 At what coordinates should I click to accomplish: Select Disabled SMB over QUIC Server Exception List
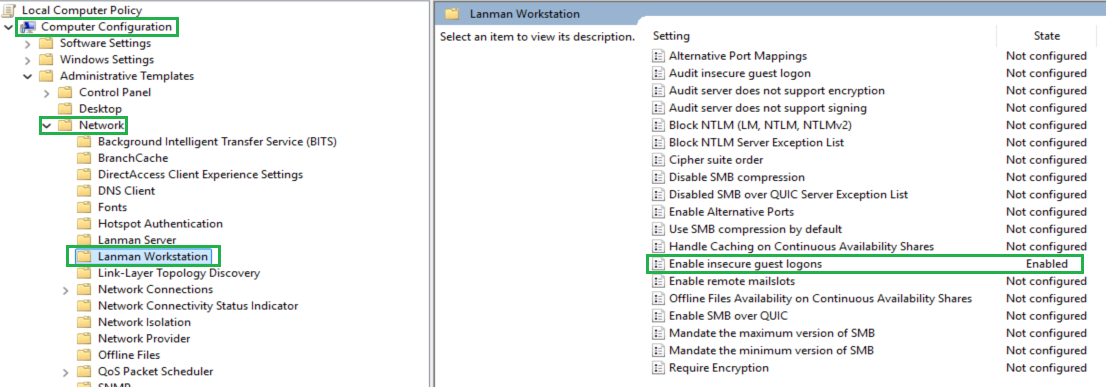789,195
